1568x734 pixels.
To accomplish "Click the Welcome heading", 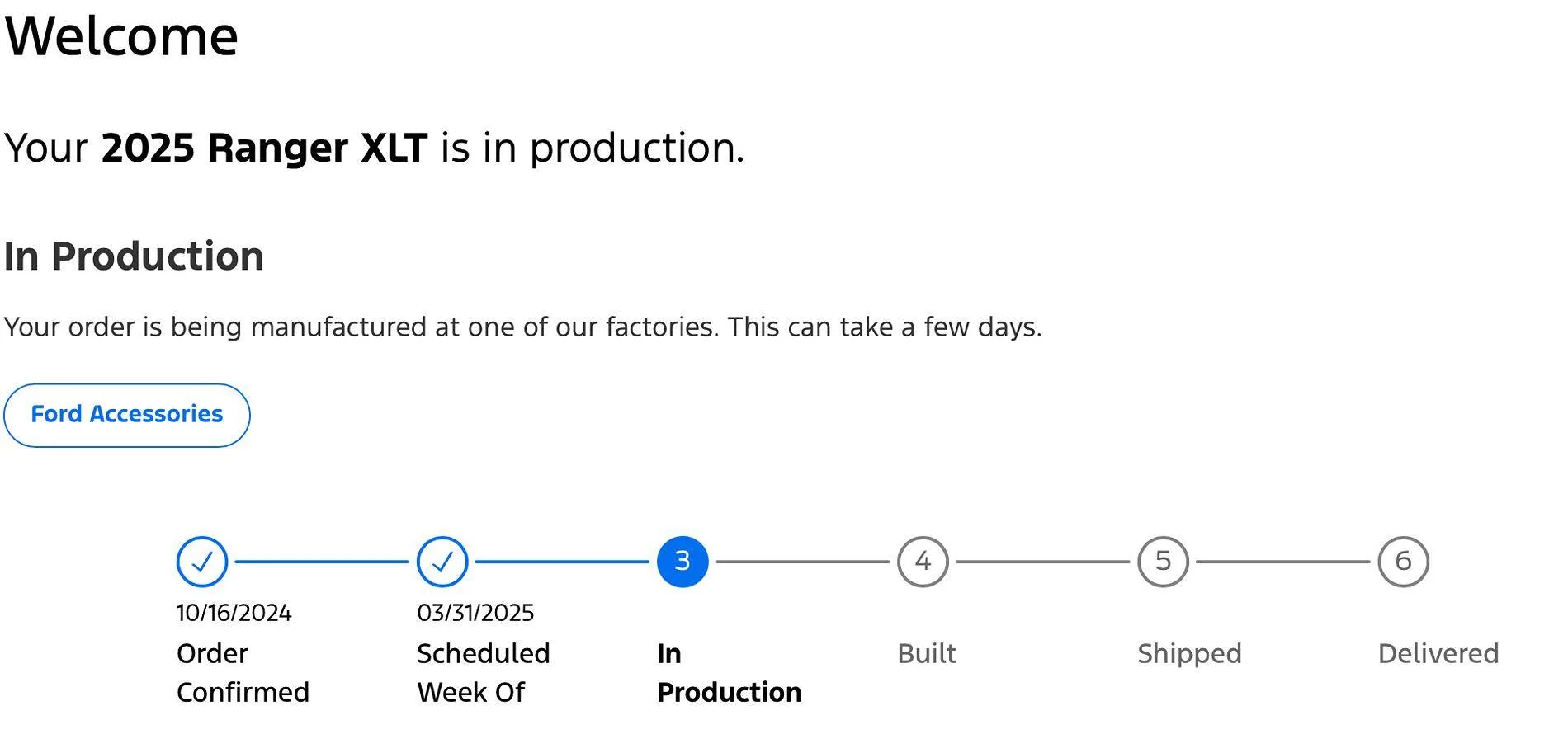I will coord(121,36).
